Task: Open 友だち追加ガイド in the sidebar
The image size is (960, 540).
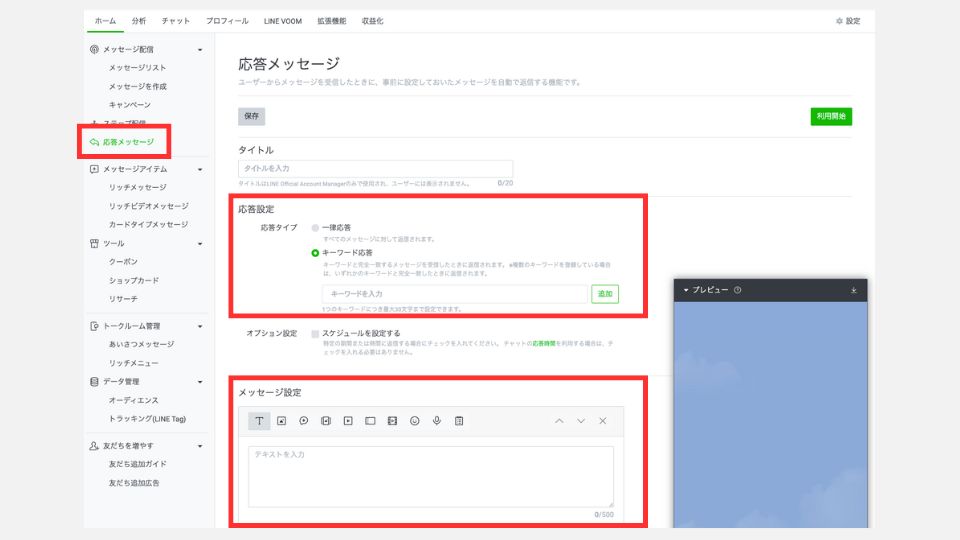Action: 138,464
